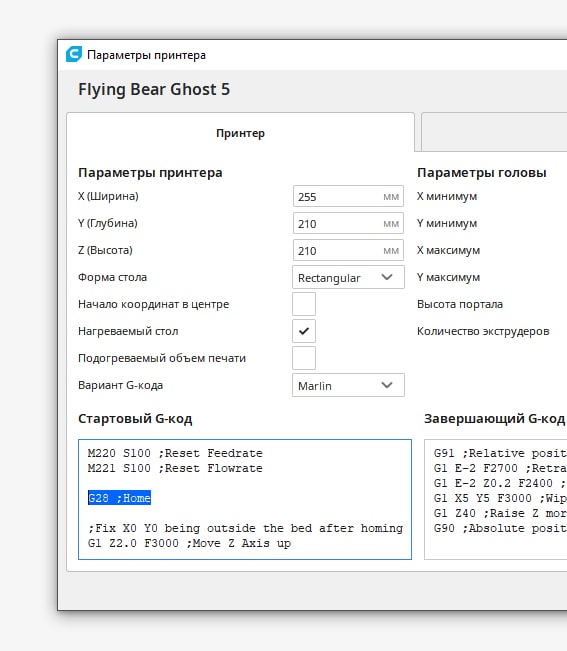Click the Параметры головы section heading

pyautogui.click(x=482, y=172)
